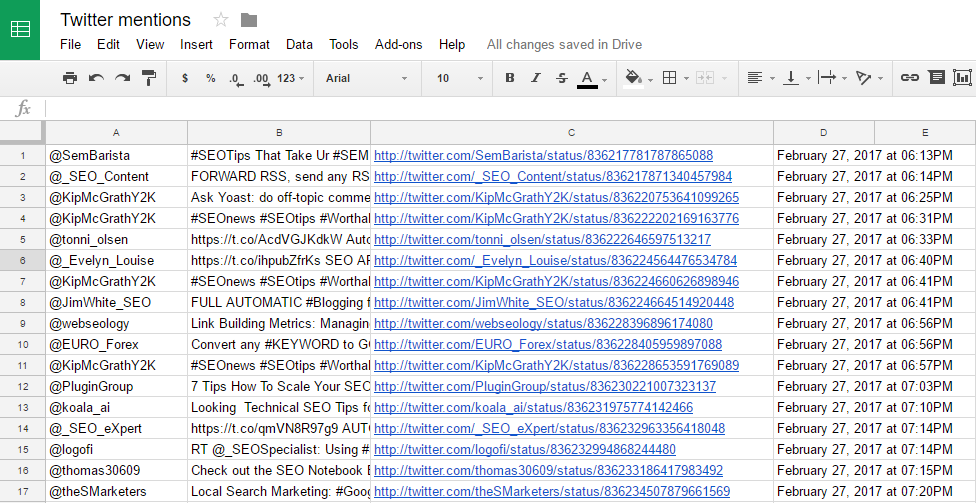Select the @logofi cell

click(x=116, y=449)
